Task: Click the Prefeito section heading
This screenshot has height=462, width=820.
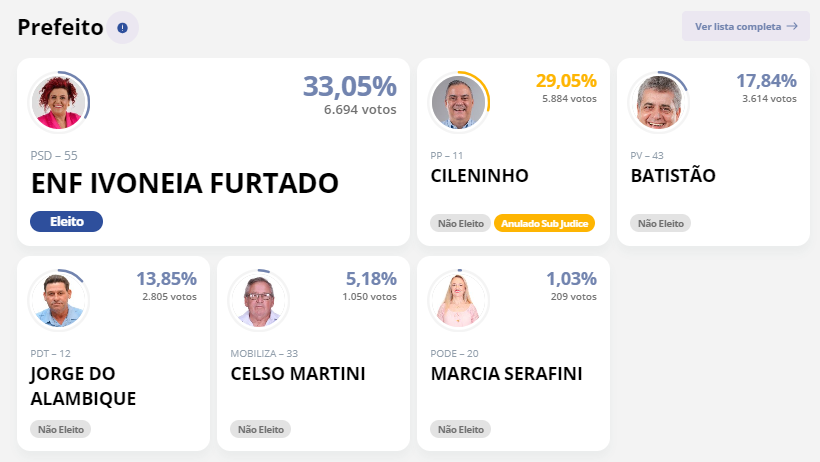Action: [x=60, y=27]
